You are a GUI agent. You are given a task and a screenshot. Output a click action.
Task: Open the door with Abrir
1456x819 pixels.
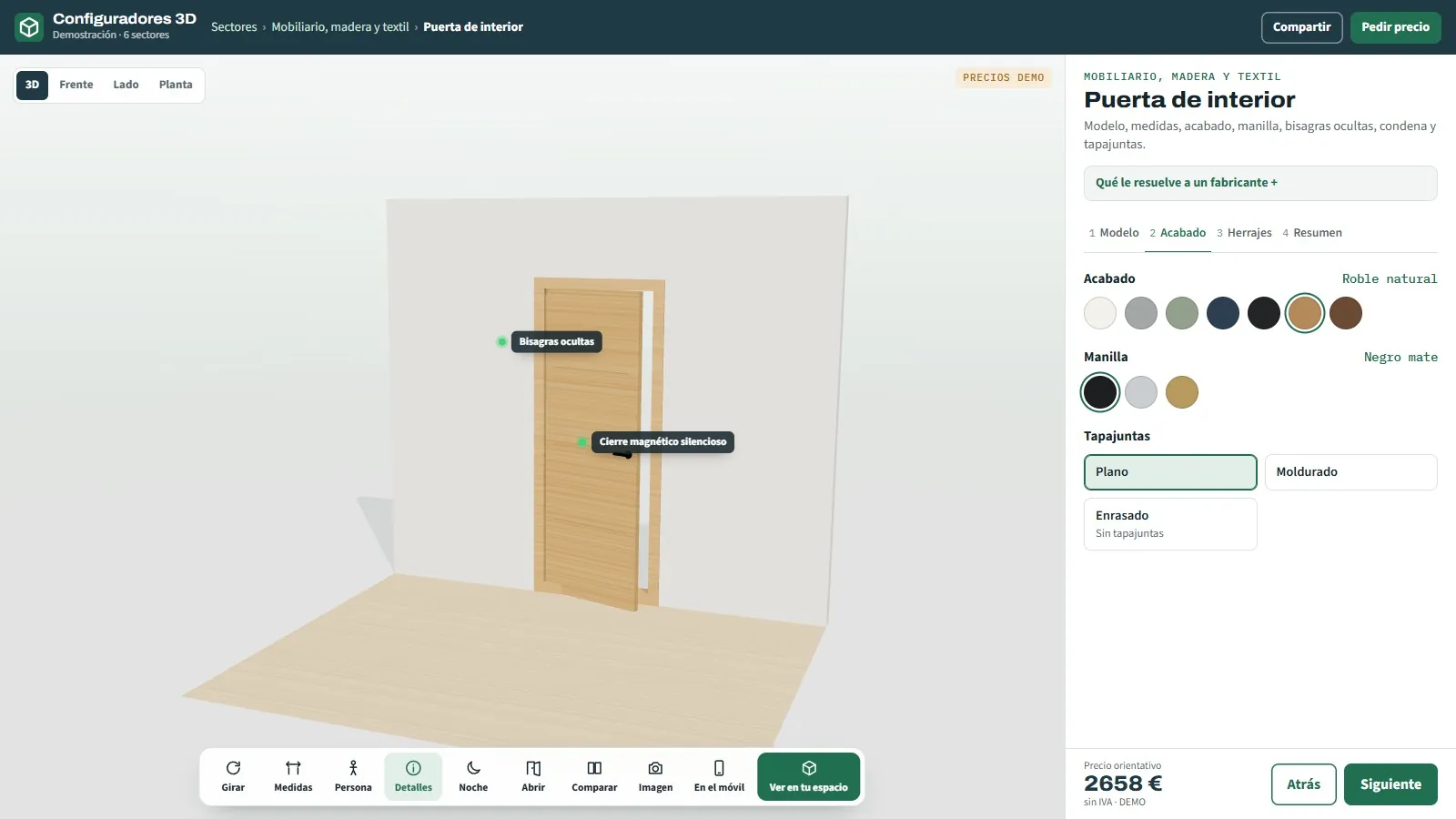click(x=533, y=776)
